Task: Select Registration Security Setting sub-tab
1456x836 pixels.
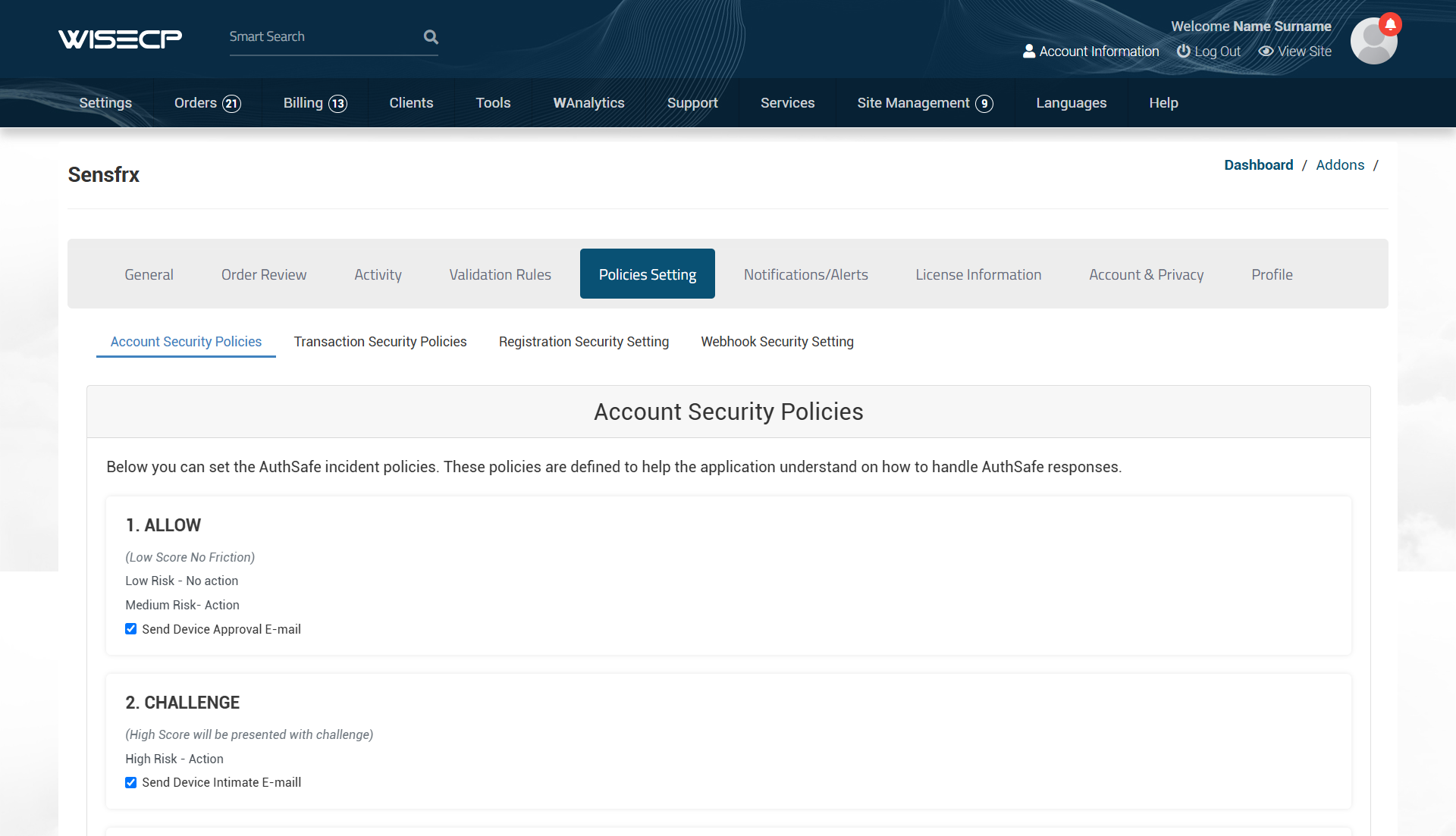Action: (583, 342)
